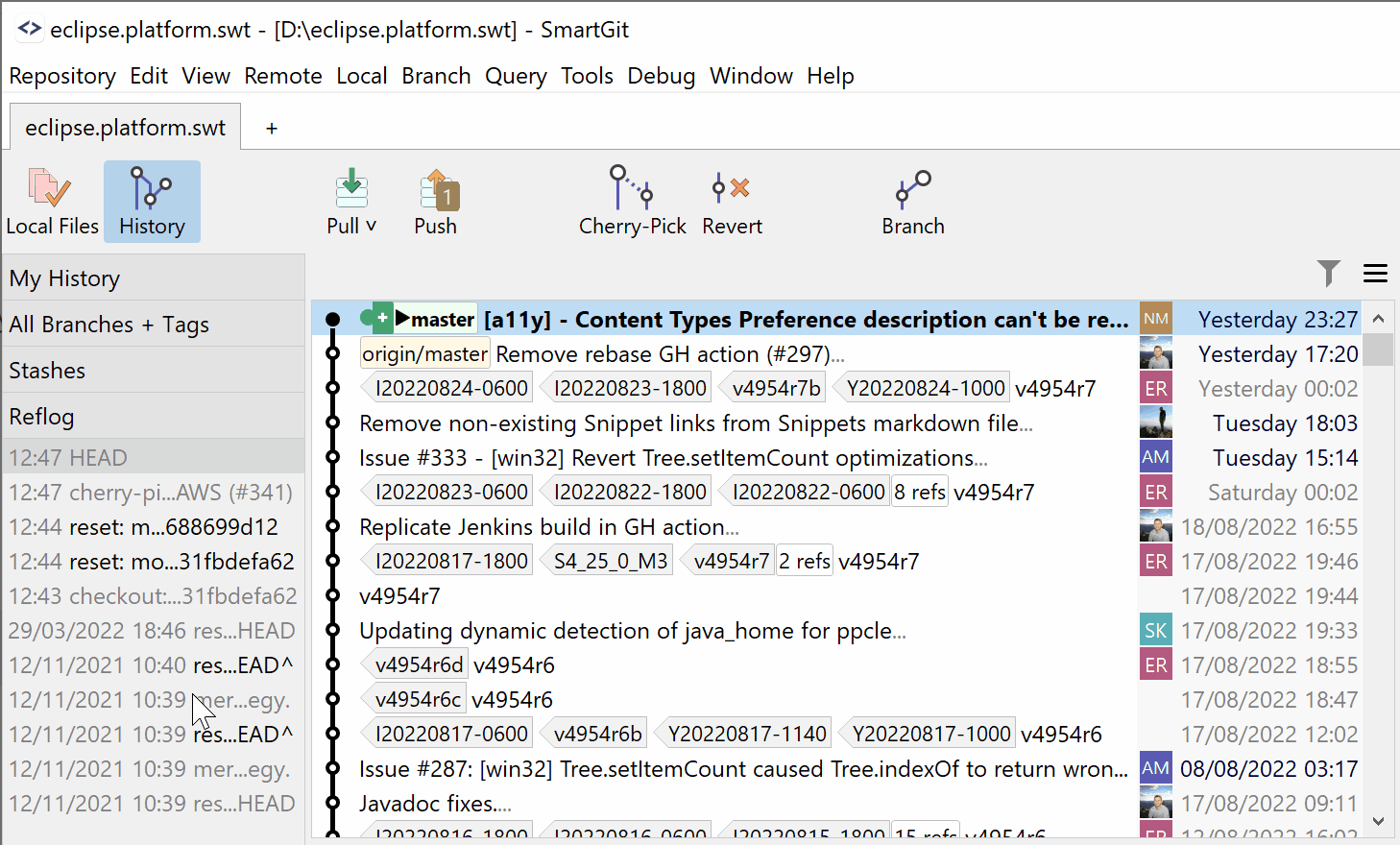Select the 12:47 cherry-pi...AWS (#341) reflog entry
This screenshot has width=1400, height=845.
click(154, 493)
